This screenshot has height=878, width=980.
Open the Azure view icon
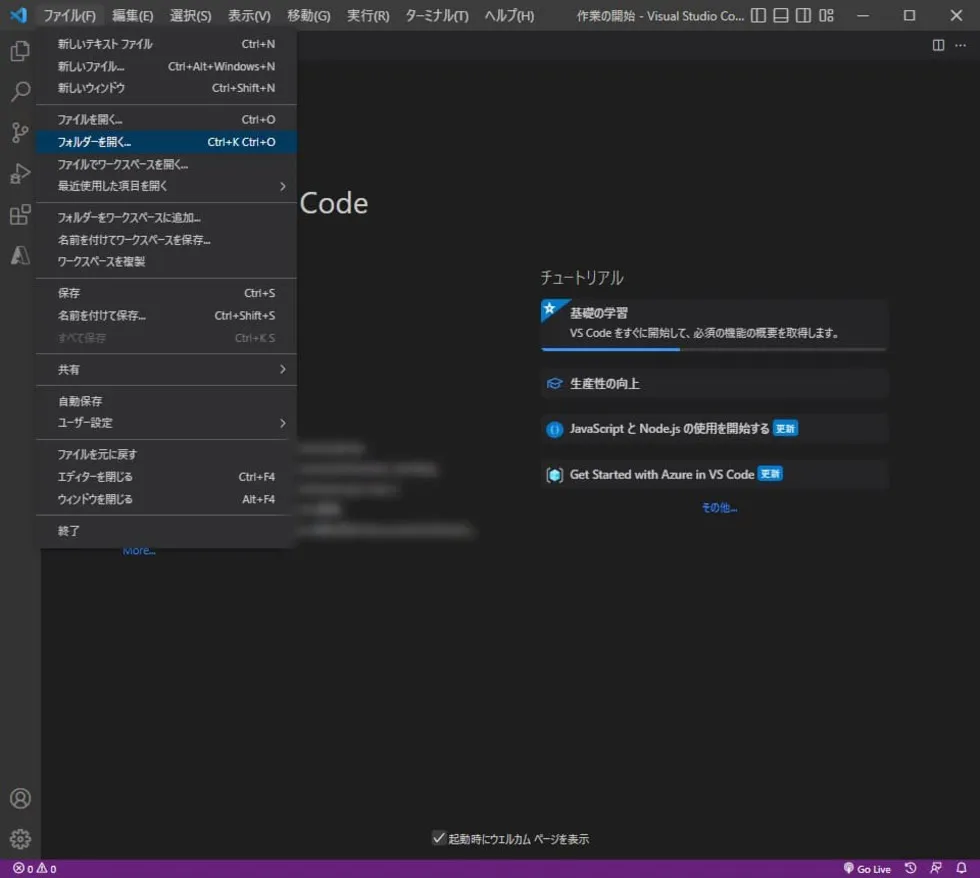pyautogui.click(x=20, y=255)
